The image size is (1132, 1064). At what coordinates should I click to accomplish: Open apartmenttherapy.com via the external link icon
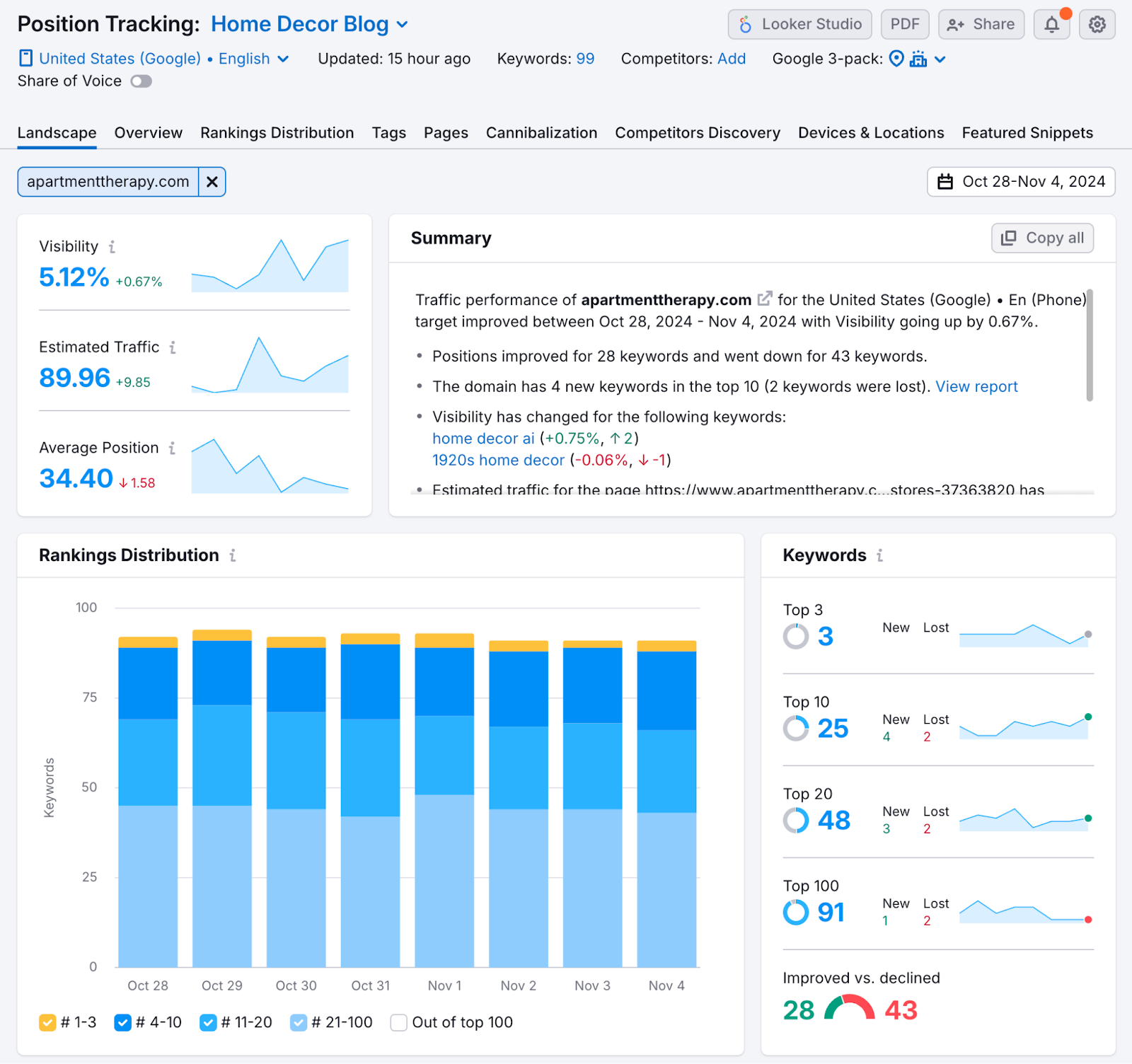[x=765, y=299]
